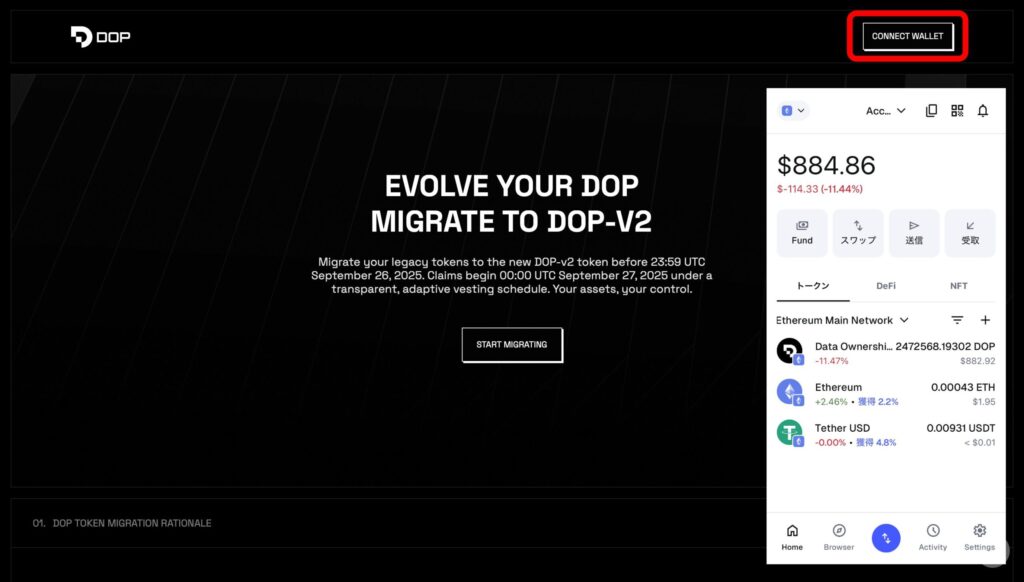Click the $882.92 DOP value text

coord(978,361)
